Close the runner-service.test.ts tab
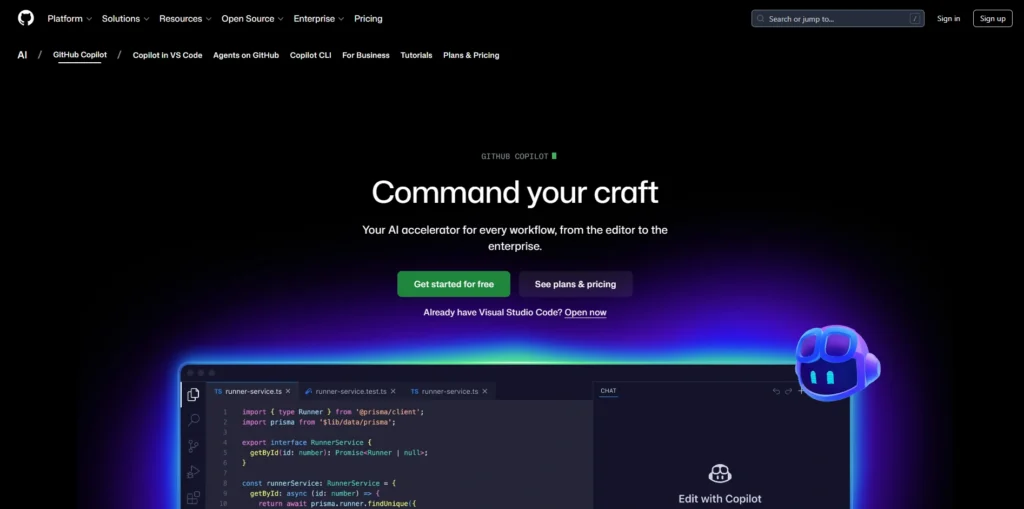1024x509 pixels. click(x=393, y=391)
